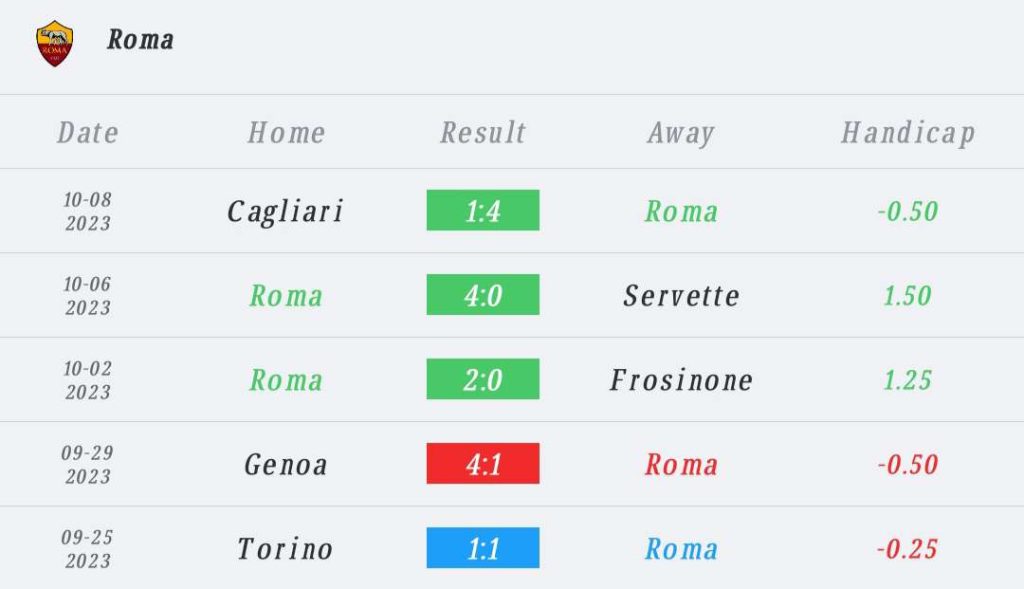Select the red -0.25 handicap value
1024x589 pixels.
[x=907, y=549]
